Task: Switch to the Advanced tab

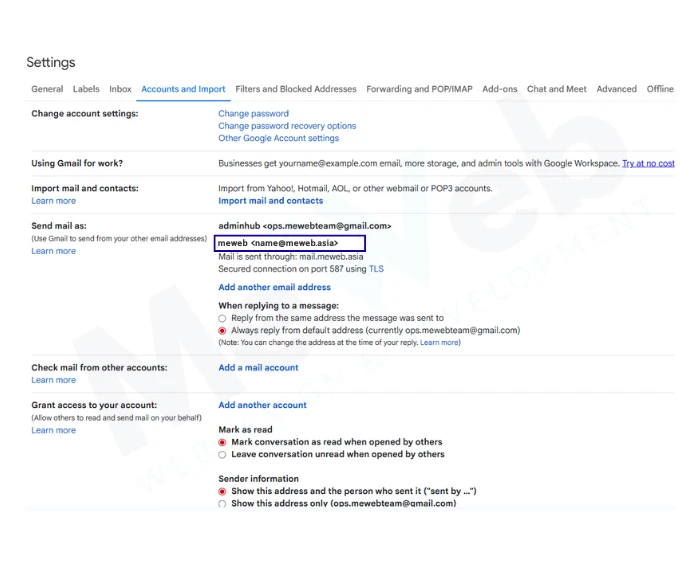Action: pyautogui.click(x=616, y=89)
